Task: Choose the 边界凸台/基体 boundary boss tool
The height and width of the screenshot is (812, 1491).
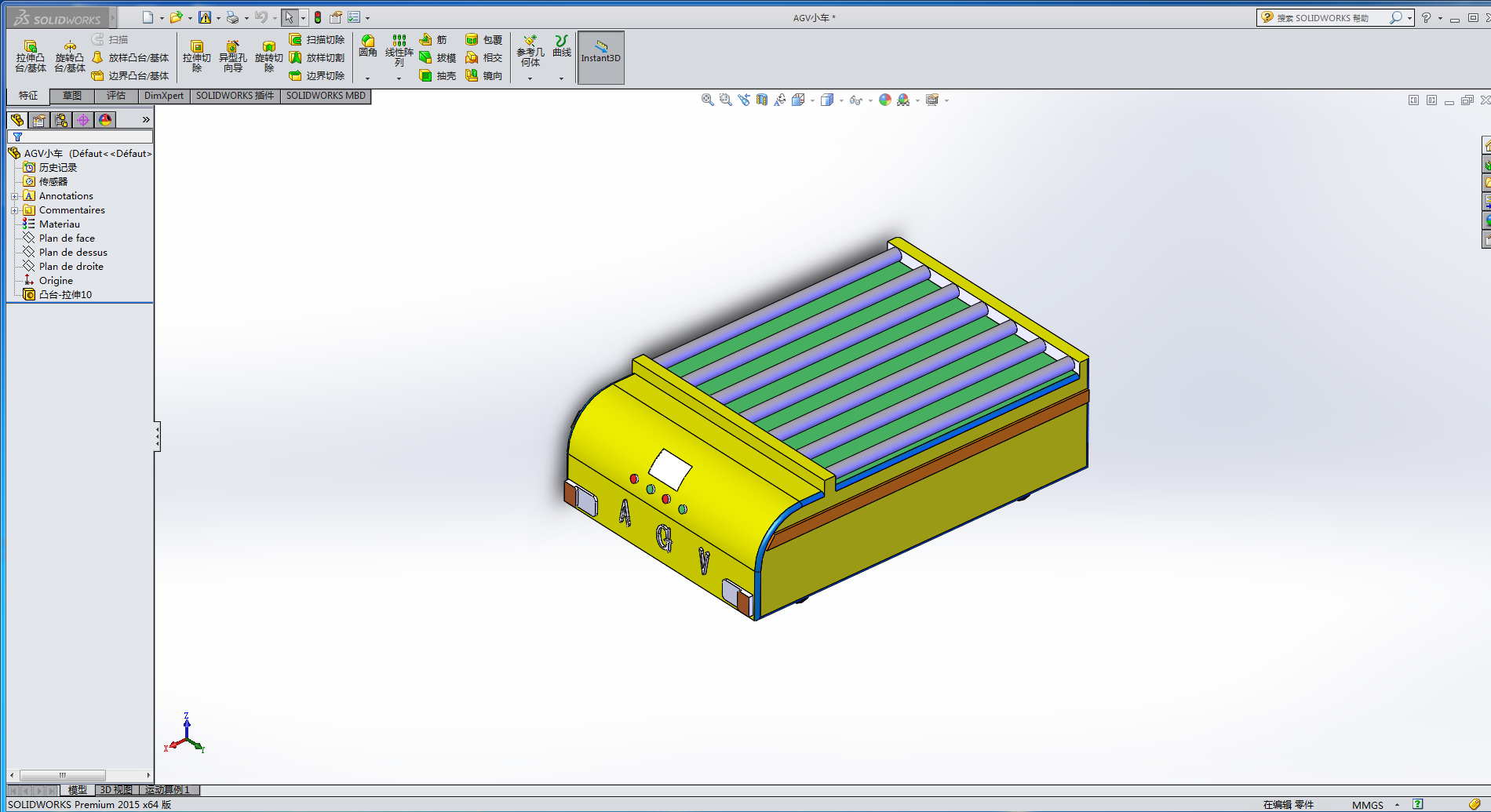Action: pyautogui.click(x=130, y=75)
